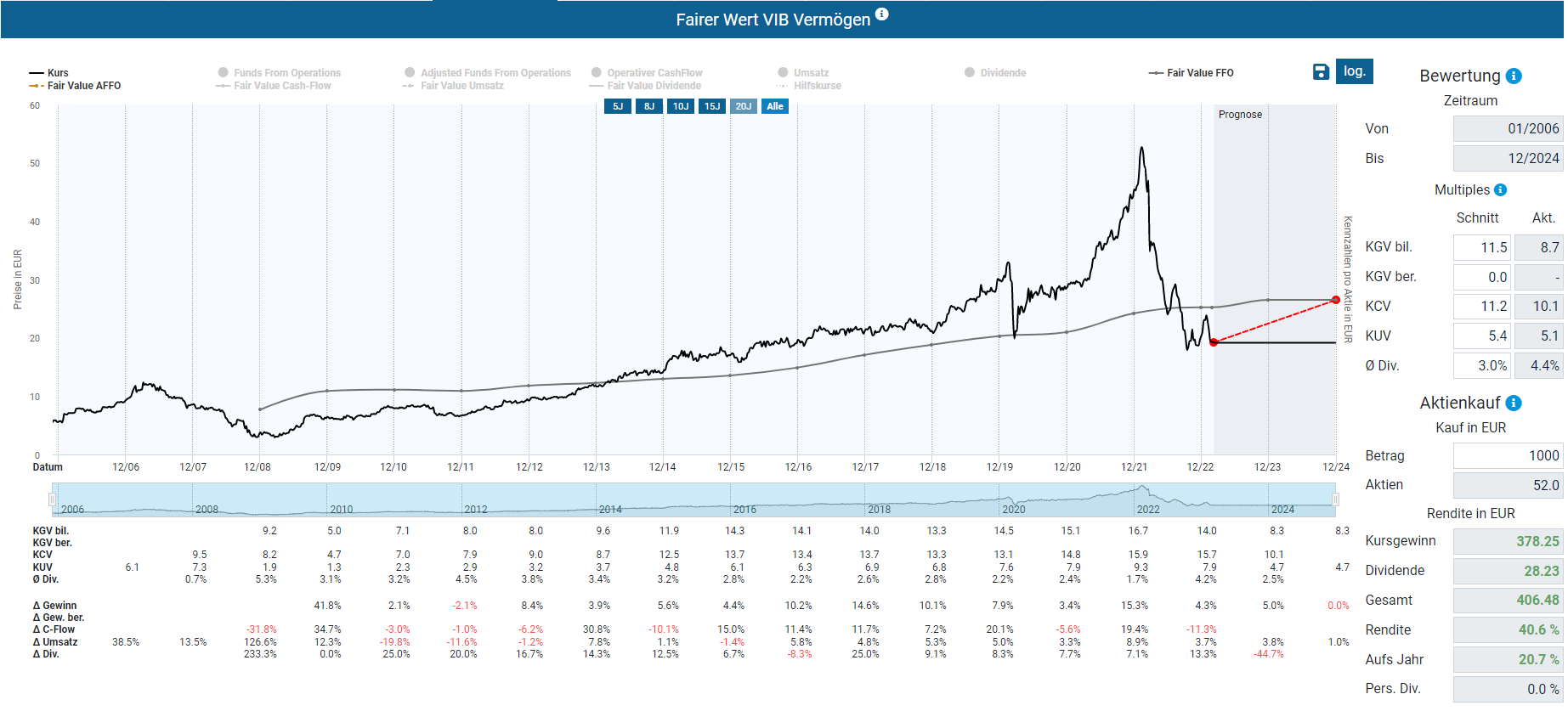Click the Von date field

coord(1507,129)
